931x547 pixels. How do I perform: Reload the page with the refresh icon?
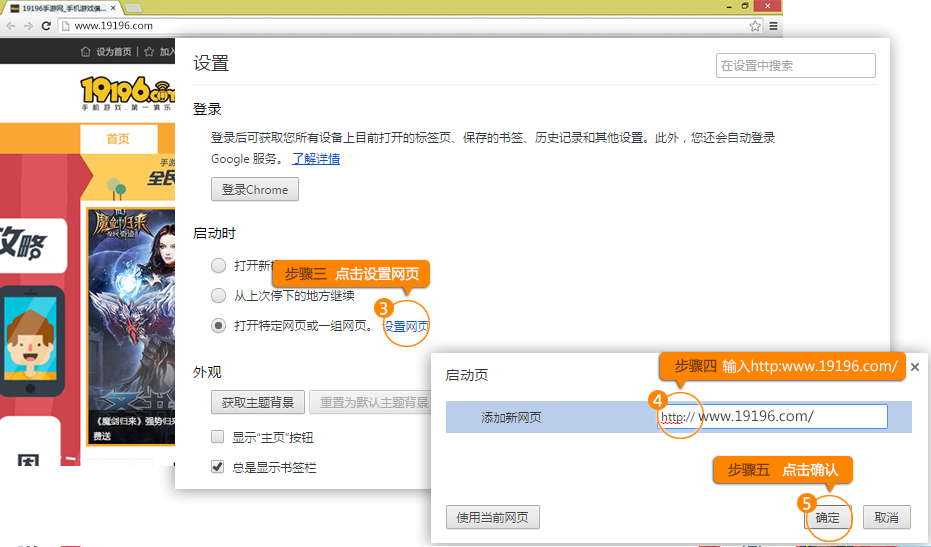point(46,25)
